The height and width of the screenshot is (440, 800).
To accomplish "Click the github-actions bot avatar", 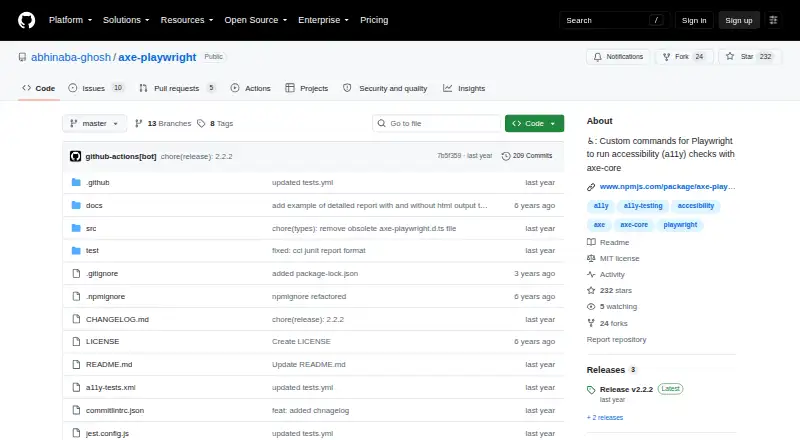I will [76, 156].
